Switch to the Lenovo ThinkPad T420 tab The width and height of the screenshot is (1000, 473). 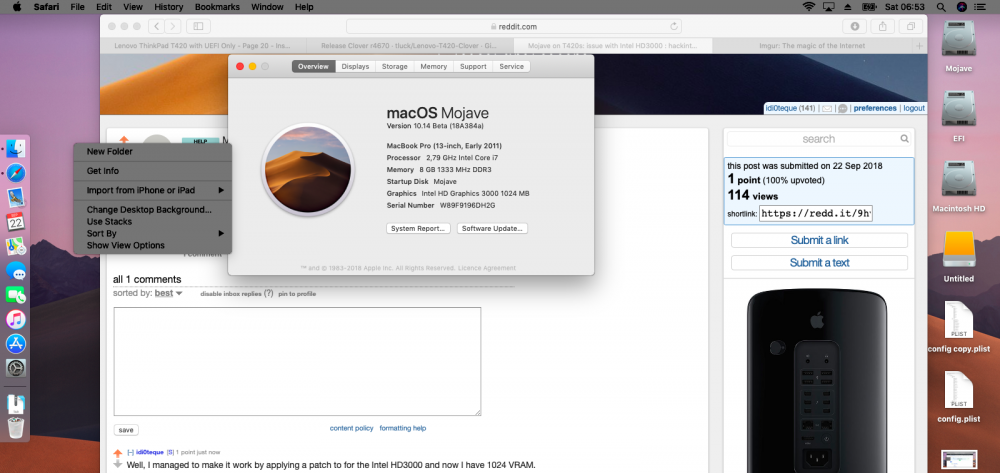coord(203,46)
